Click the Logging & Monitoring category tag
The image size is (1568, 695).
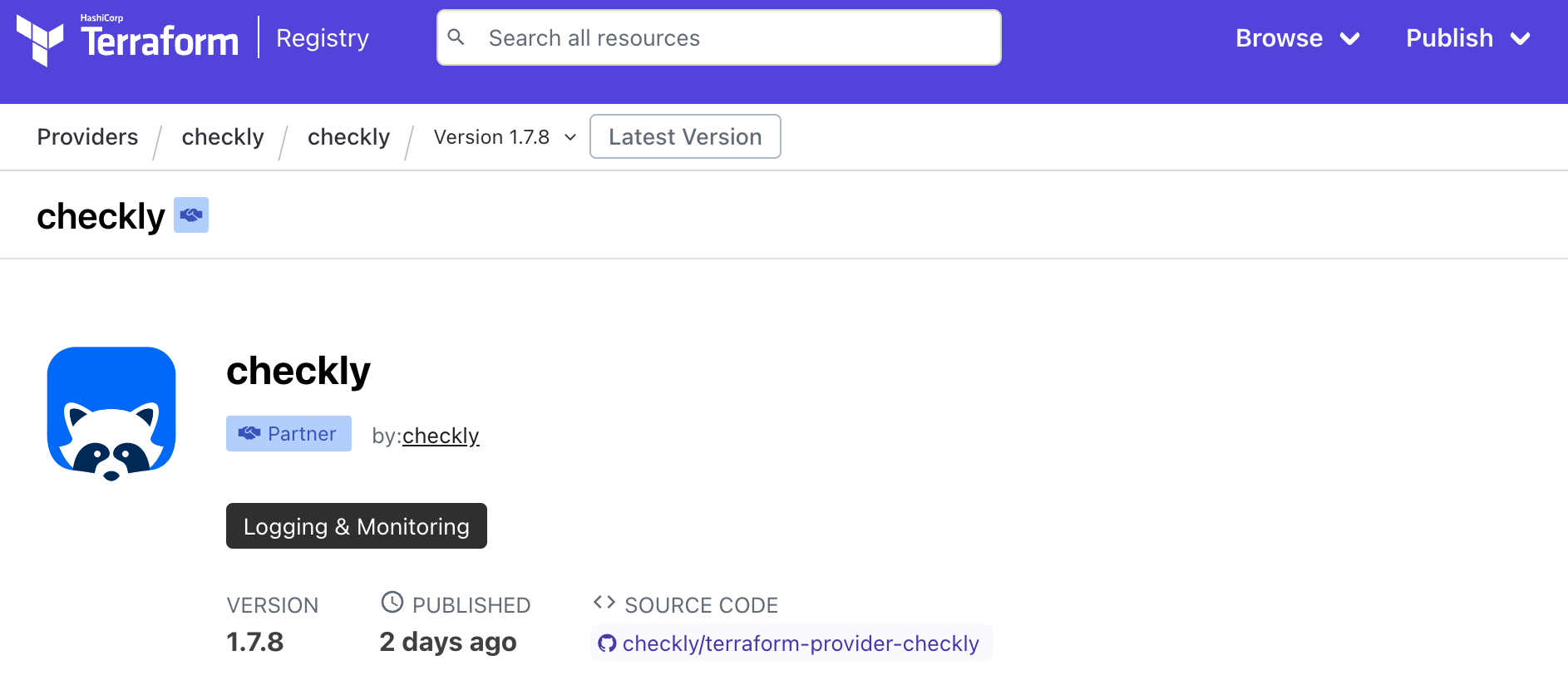coord(357,526)
